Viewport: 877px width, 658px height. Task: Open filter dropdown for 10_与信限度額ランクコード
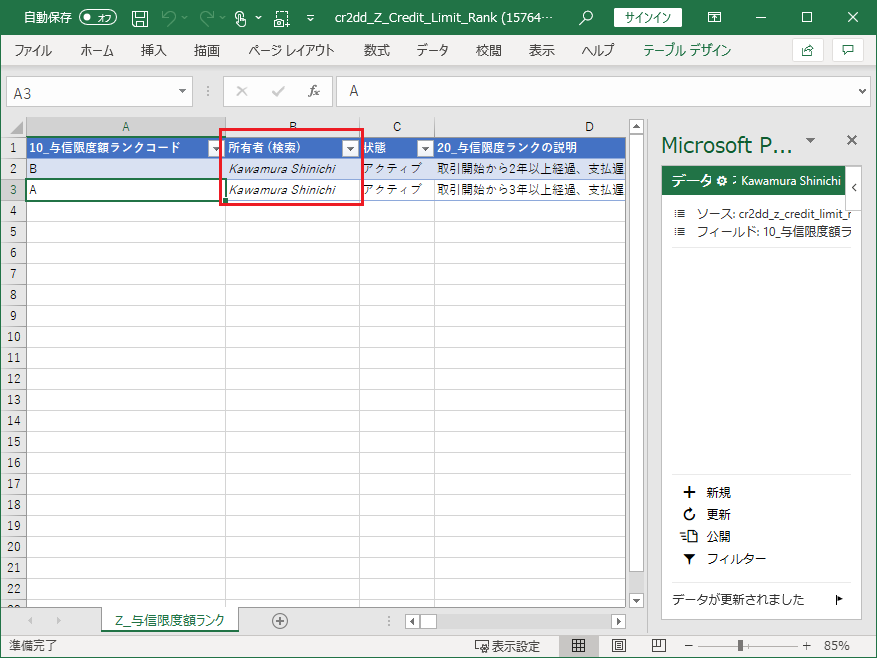[215, 148]
